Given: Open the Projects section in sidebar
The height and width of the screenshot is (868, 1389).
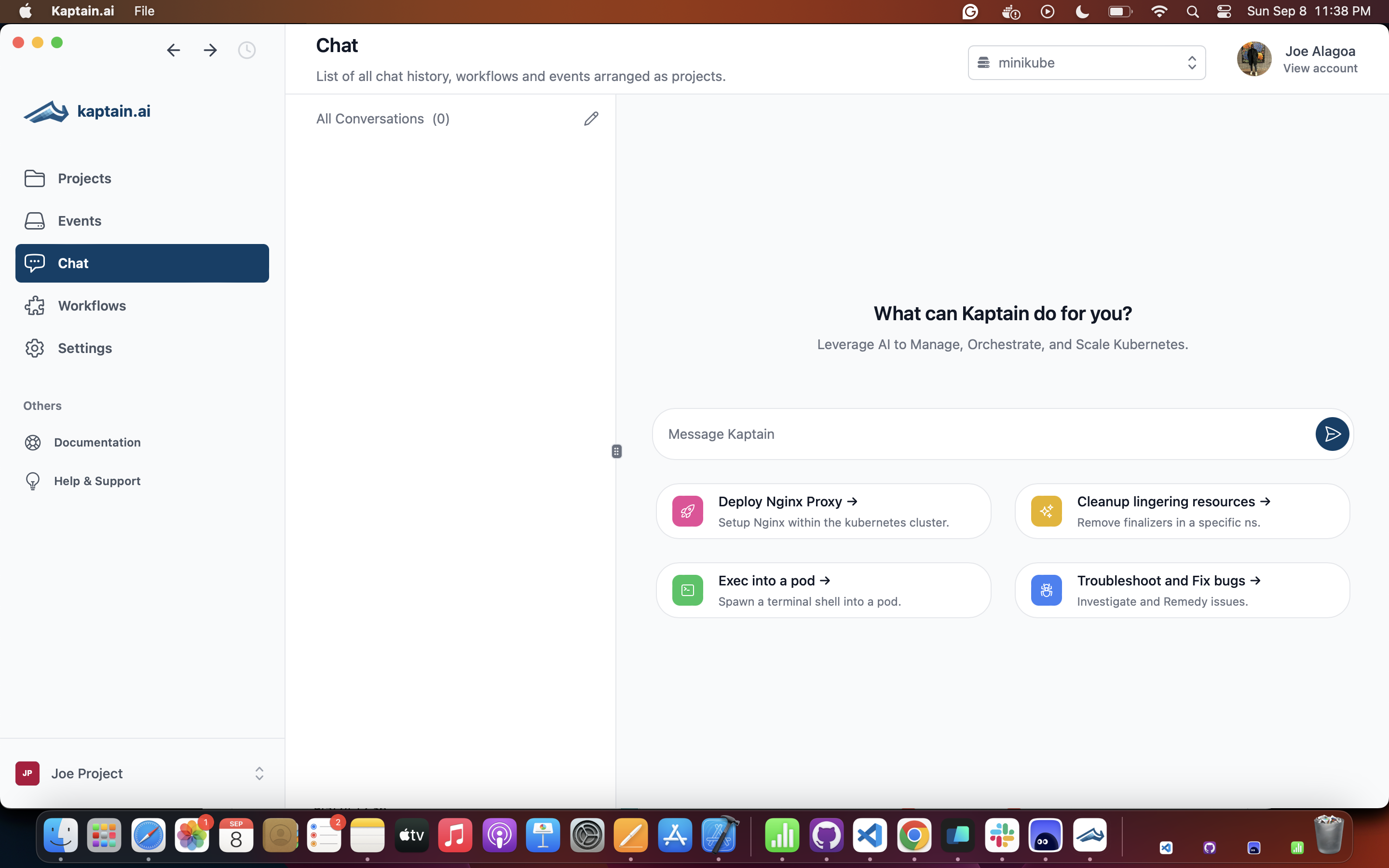Looking at the screenshot, I should pyautogui.click(x=84, y=178).
